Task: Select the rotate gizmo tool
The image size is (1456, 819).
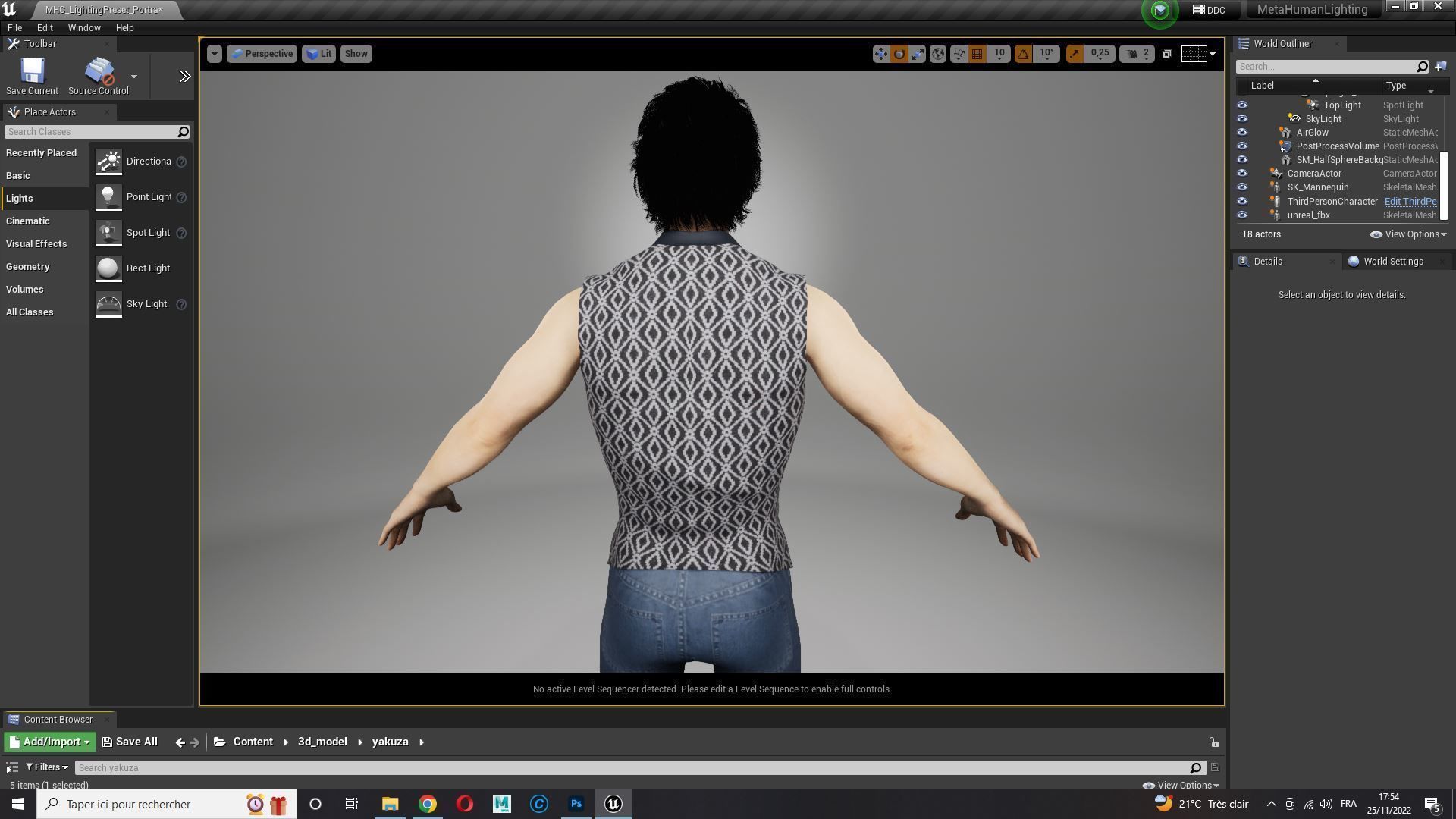Action: [x=899, y=54]
